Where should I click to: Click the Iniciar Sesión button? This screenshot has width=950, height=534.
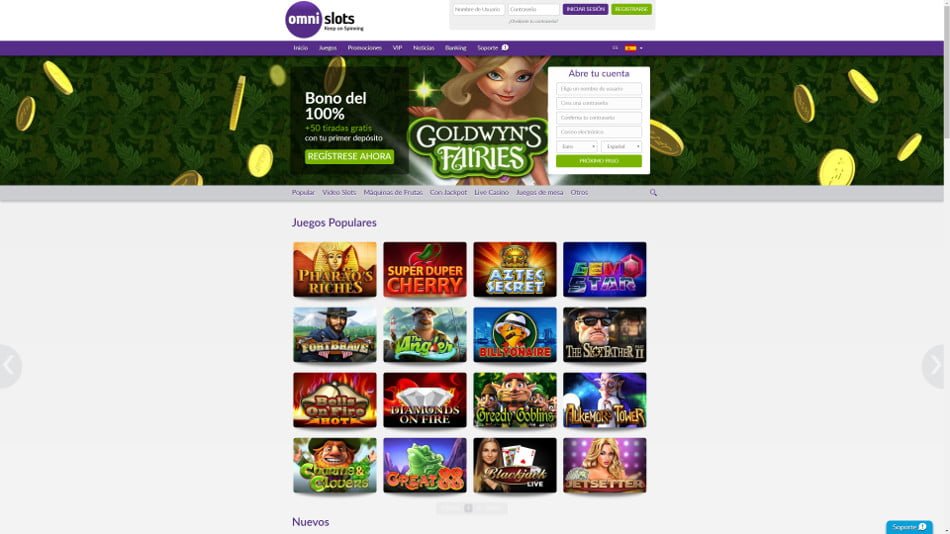click(x=585, y=9)
